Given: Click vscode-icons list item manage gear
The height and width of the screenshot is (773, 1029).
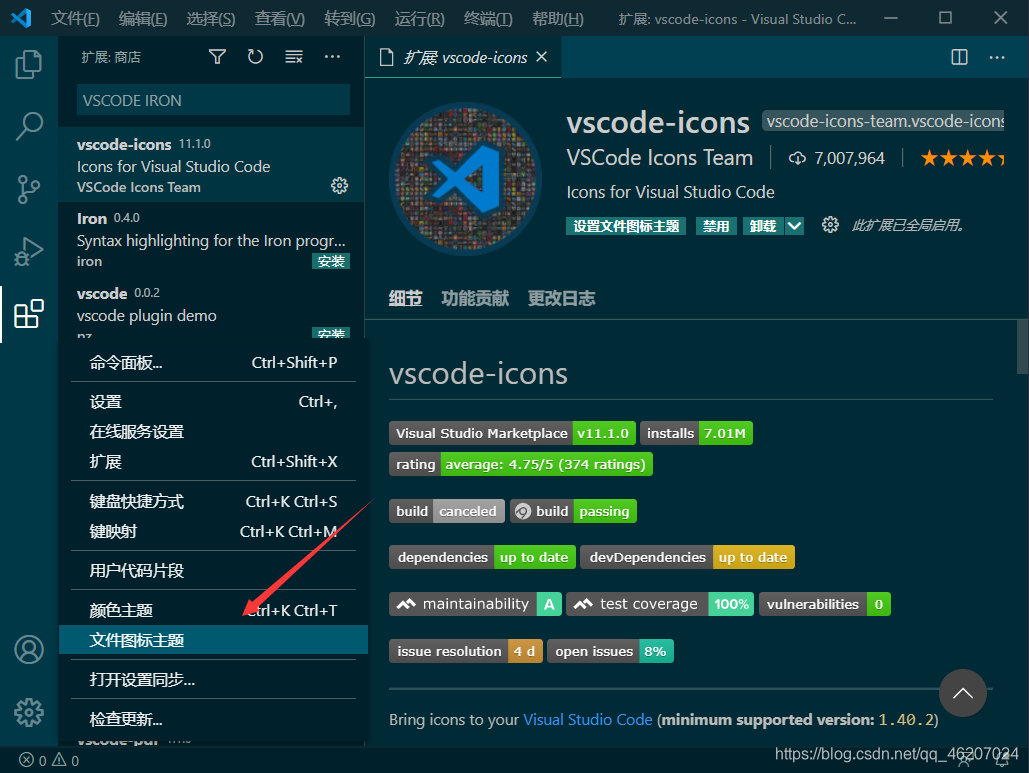Looking at the screenshot, I should (339, 186).
